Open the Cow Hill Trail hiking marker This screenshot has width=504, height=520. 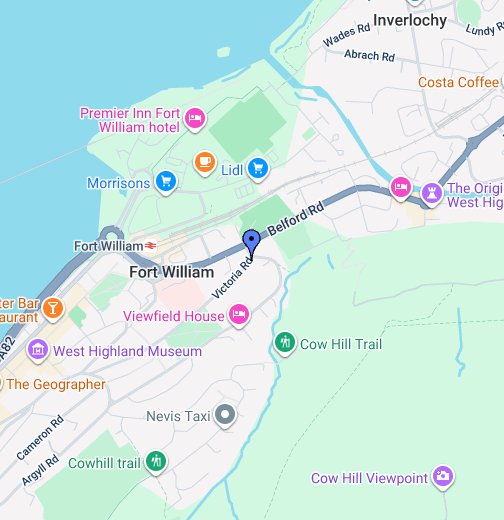(x=285, y=343)
